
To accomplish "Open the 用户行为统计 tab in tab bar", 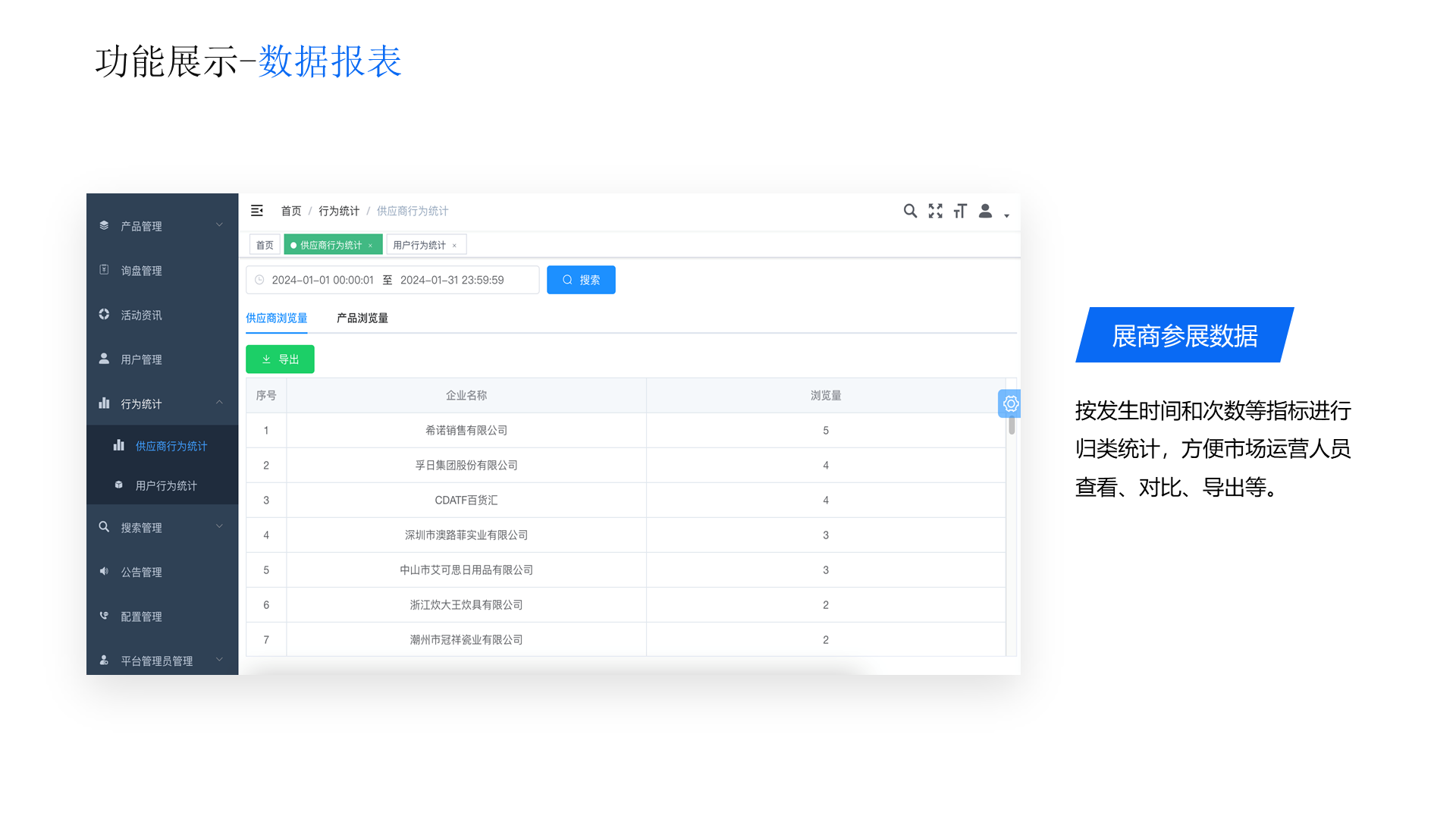I will pyautogui.click(x=419, y=244).
